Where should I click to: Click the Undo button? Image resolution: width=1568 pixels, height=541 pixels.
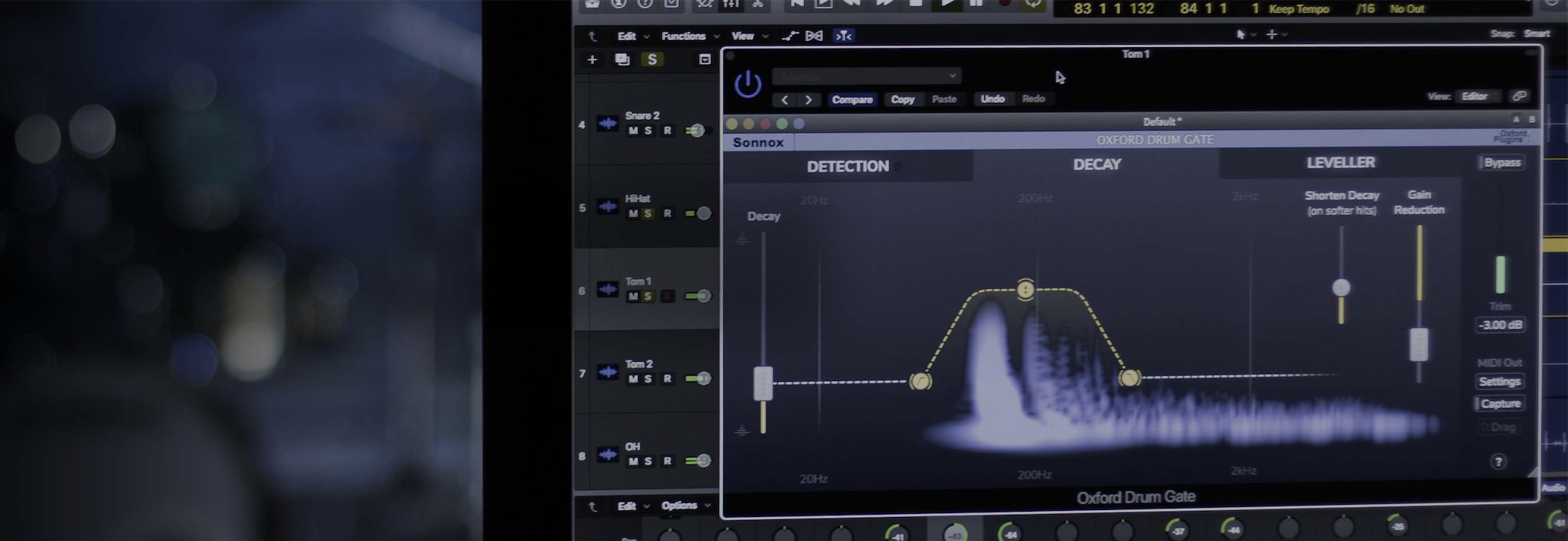[993, 99]
